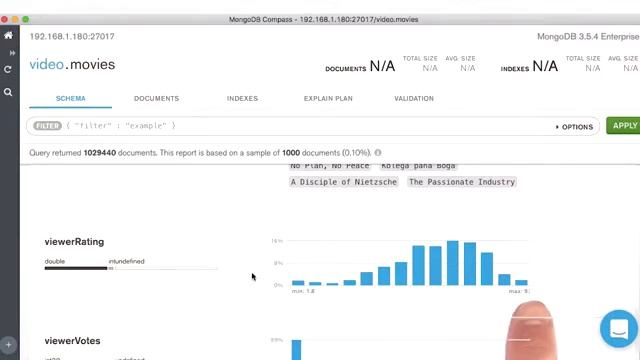This screenshot has width=640, height=360.
Task: Select 'A Disciple of Nietzsche' title value
Action: (343, 182)
